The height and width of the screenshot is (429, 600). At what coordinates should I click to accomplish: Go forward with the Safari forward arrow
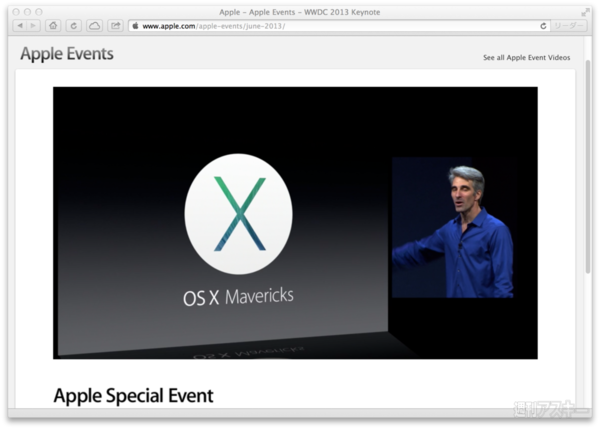point(33,26)
